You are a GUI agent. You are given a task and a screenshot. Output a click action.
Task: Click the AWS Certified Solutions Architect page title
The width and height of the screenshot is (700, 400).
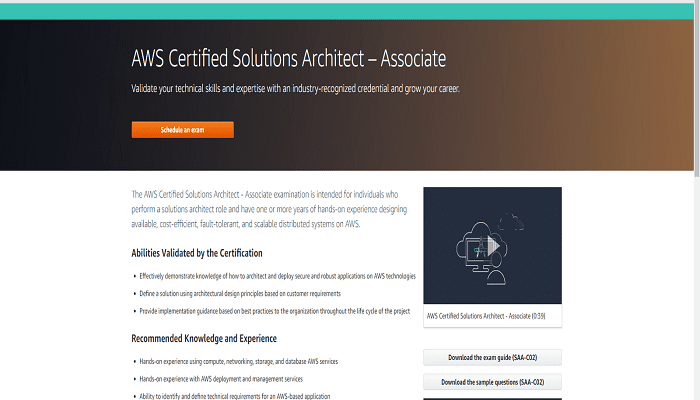coord(288,57)
